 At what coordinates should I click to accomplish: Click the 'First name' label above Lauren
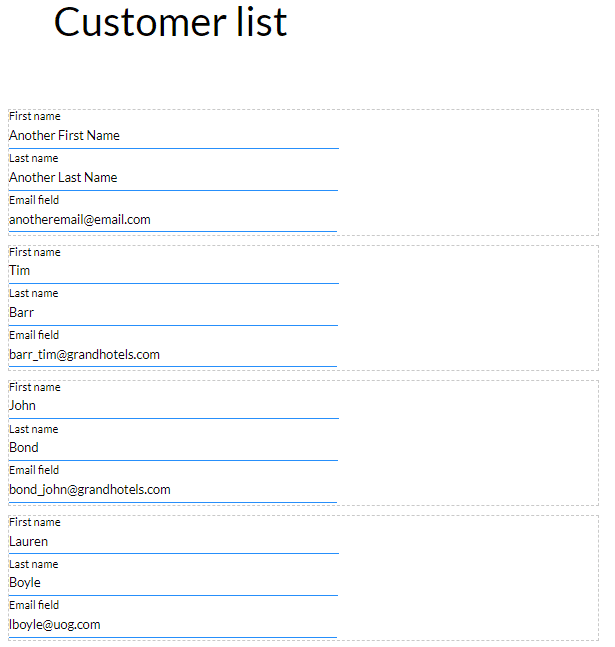[35, 522]
